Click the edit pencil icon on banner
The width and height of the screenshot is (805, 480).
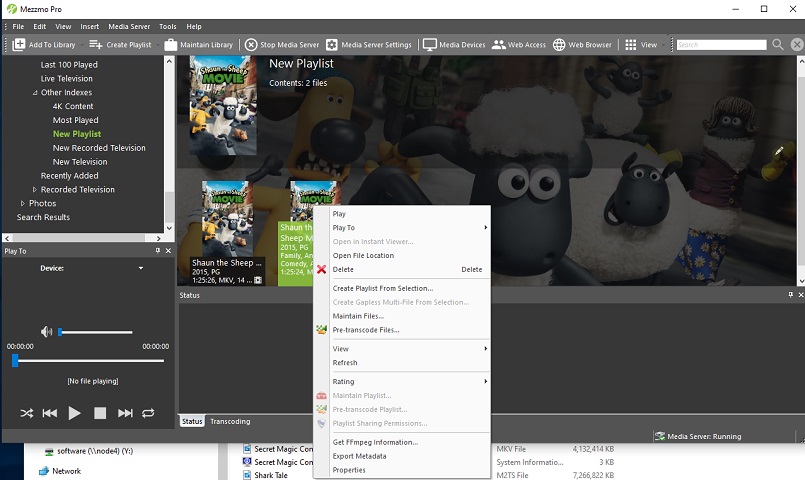779,150
